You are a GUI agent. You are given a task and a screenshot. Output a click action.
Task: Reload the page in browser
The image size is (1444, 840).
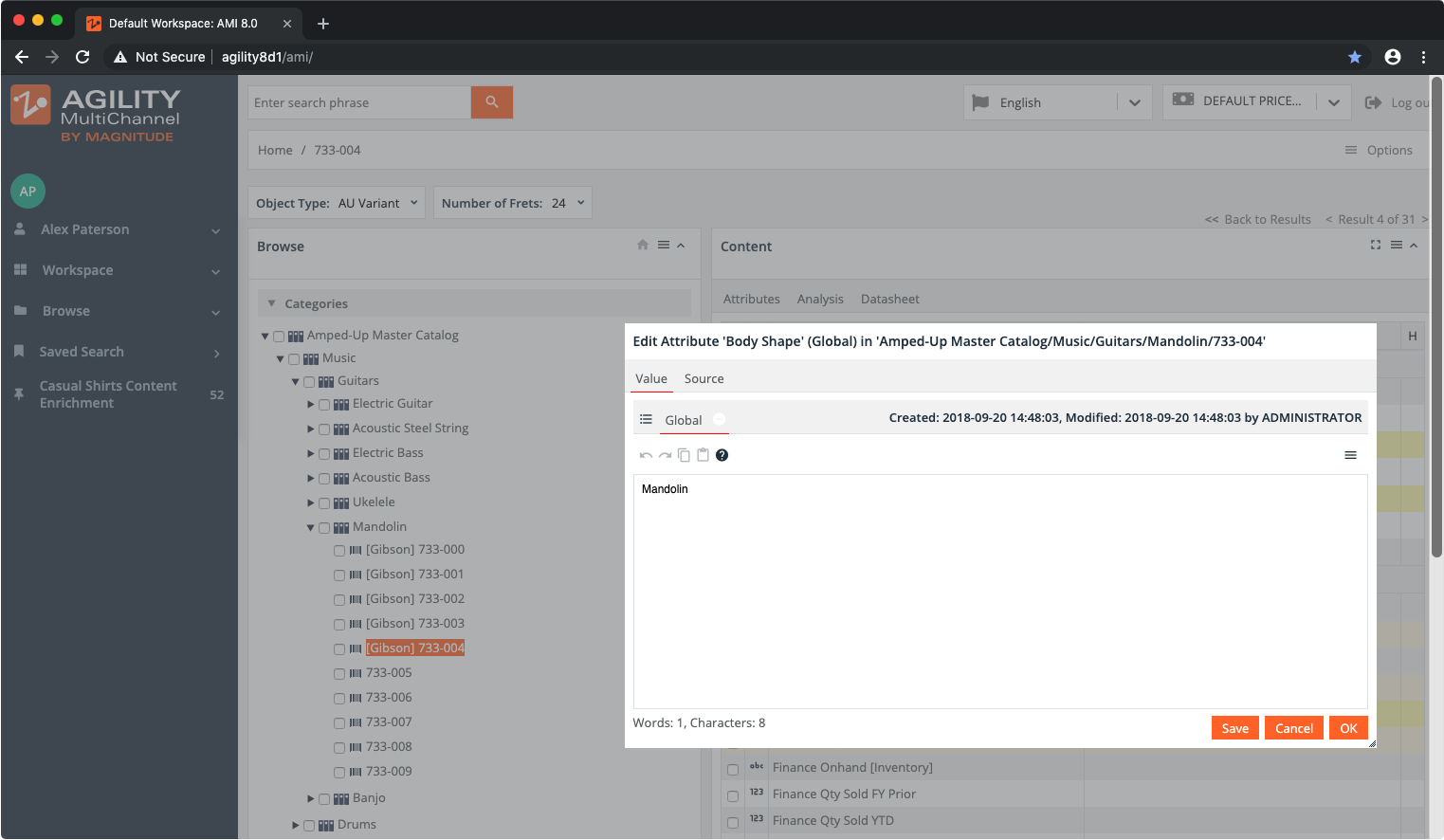pyautogui.click(x=82, y=57)
